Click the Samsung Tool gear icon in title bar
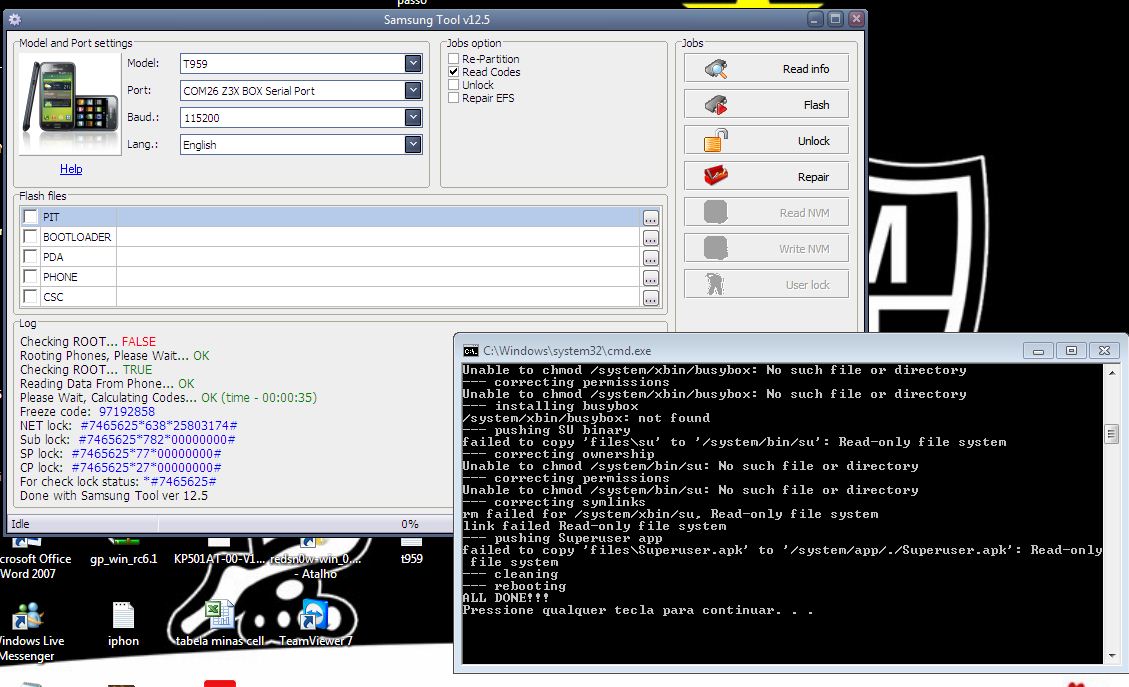Image resolution: width=1129 pixels, height=687 pixels. tap(14, 19)
